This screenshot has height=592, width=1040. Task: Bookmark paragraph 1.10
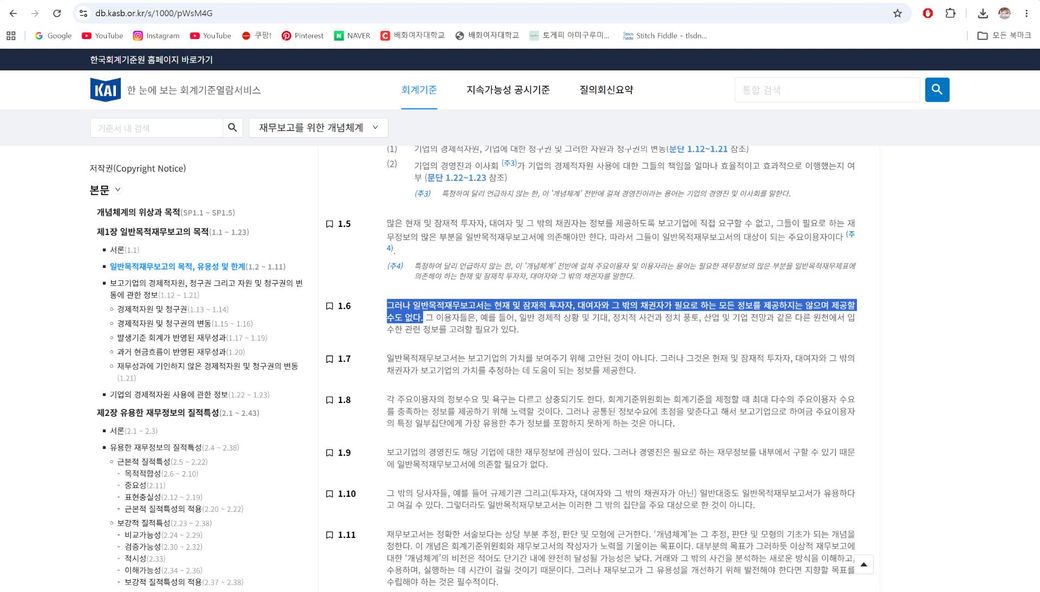329,494
